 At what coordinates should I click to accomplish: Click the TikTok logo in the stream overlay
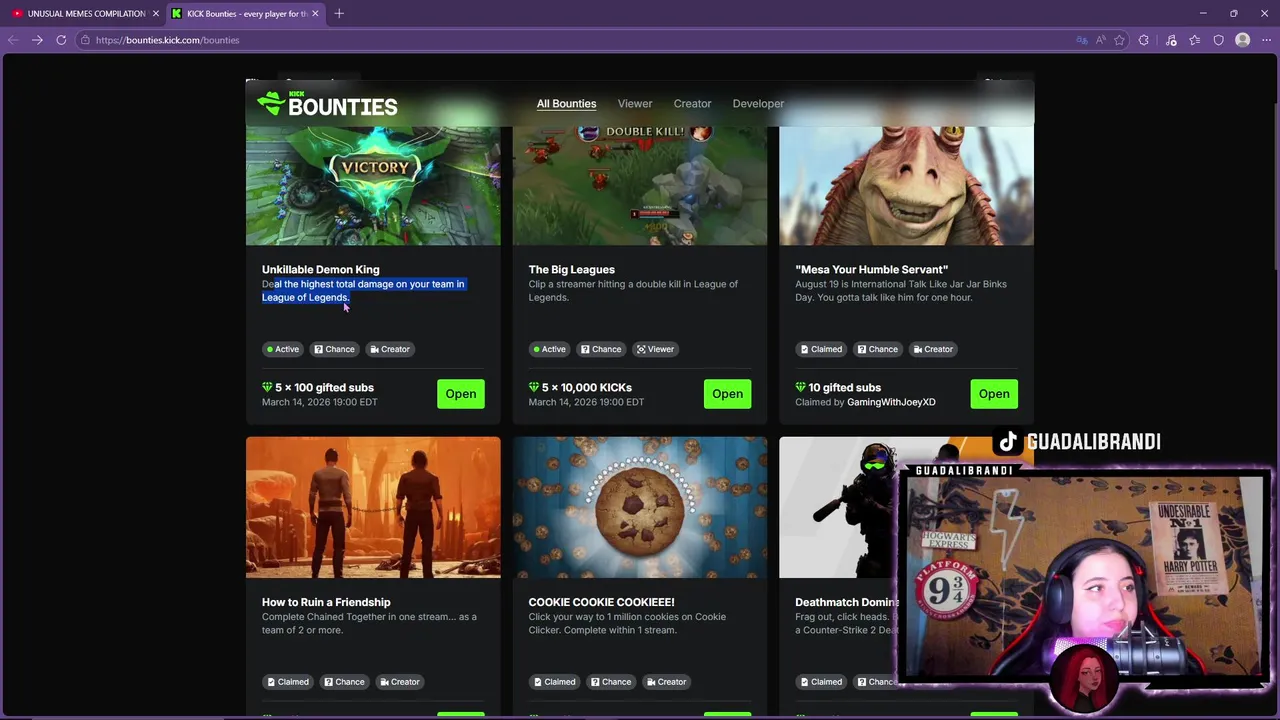coord(1007,442)
